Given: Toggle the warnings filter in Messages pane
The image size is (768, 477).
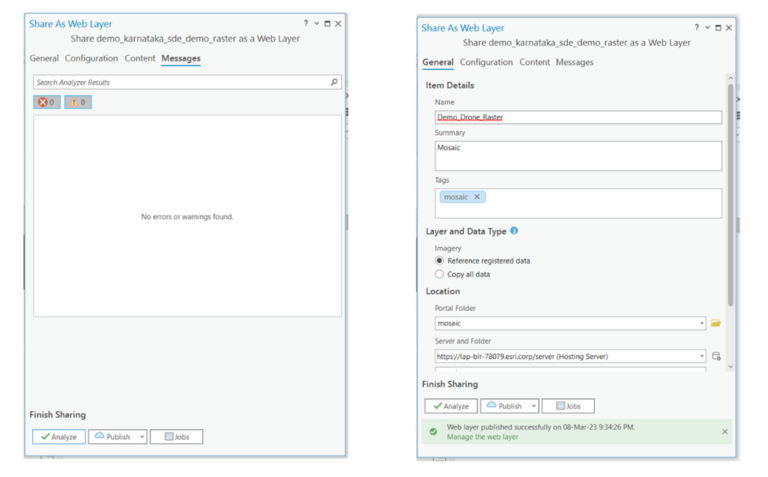Looking at the screenshot, I should (78, 102).
